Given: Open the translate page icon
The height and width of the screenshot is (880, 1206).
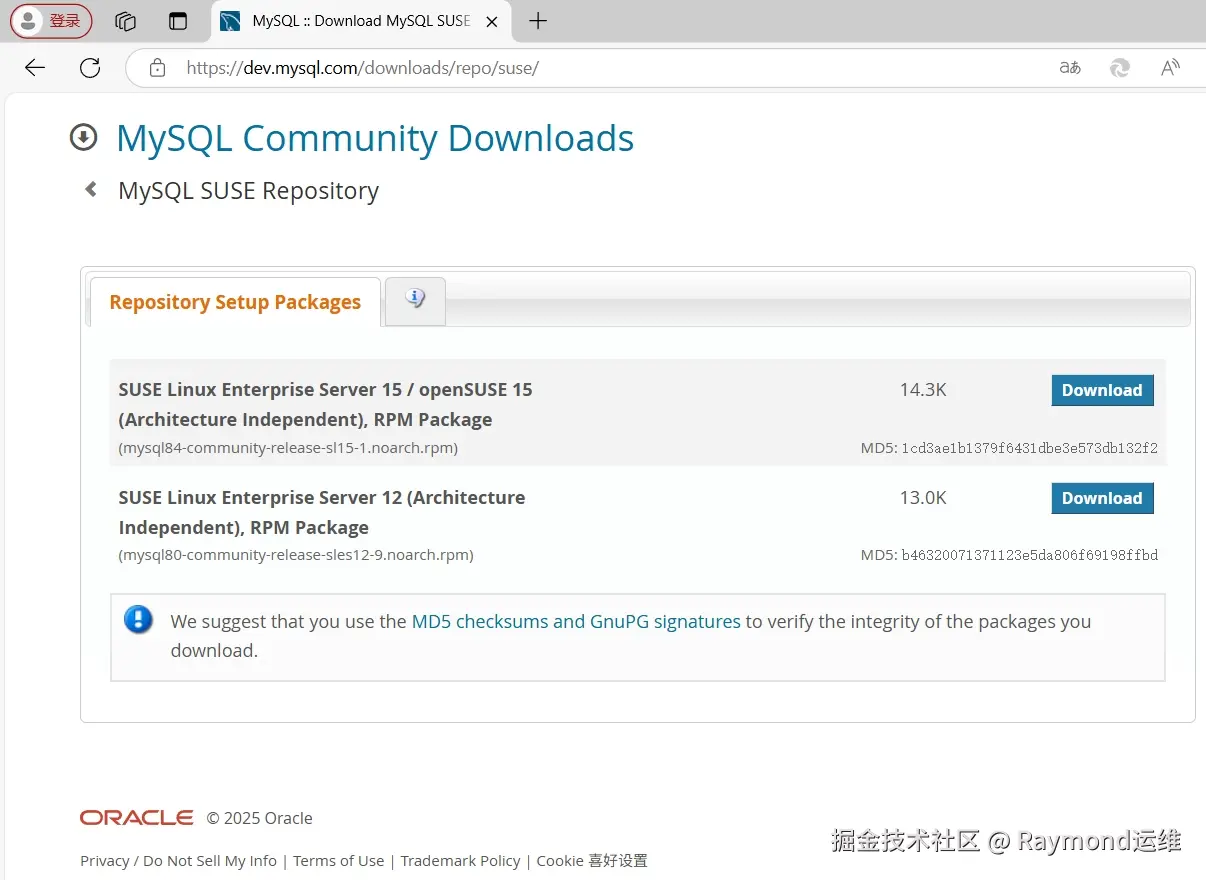Looking at the screenshot, I should [1070, 68].
